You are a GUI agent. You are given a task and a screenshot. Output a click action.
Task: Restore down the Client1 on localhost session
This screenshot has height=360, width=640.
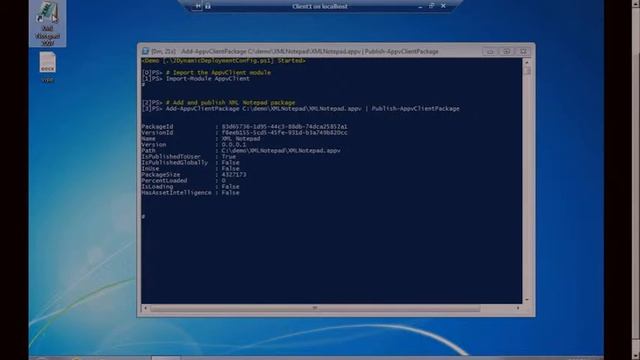click(431, 6)
